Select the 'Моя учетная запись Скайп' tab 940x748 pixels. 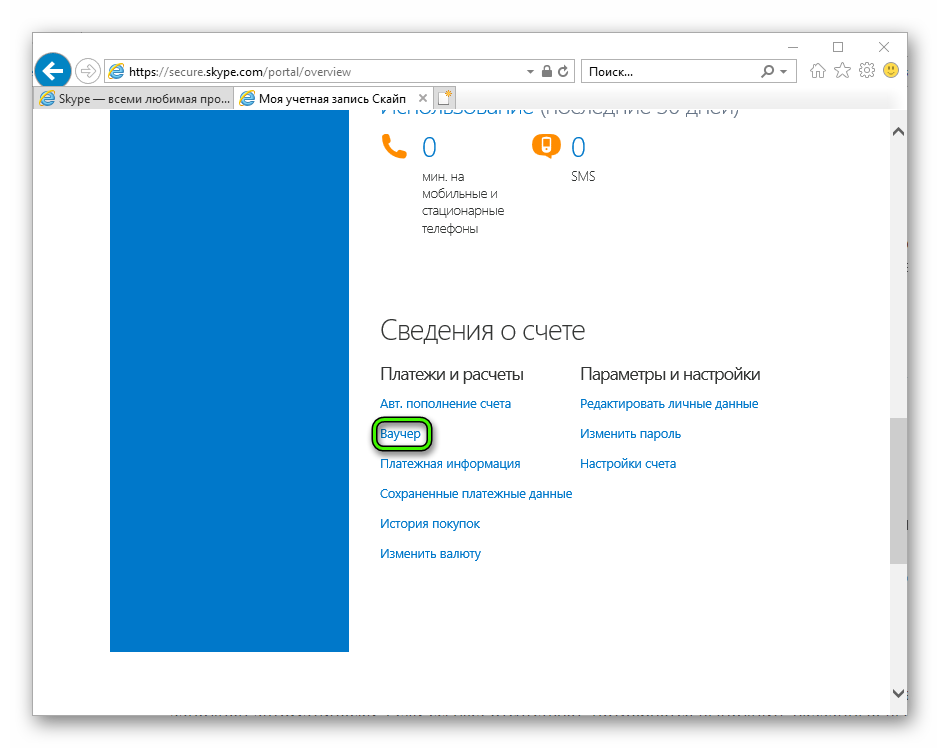[x=333, y=98]
